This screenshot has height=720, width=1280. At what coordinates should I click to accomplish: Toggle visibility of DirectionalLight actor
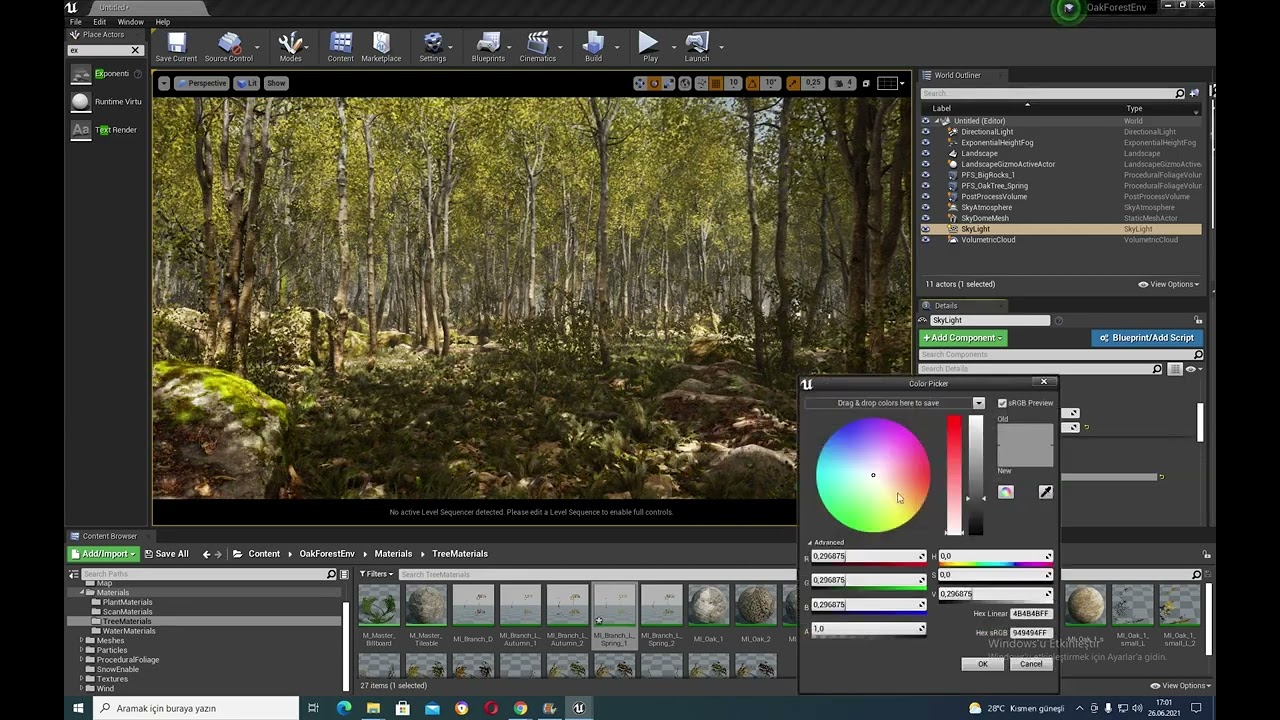925,132
